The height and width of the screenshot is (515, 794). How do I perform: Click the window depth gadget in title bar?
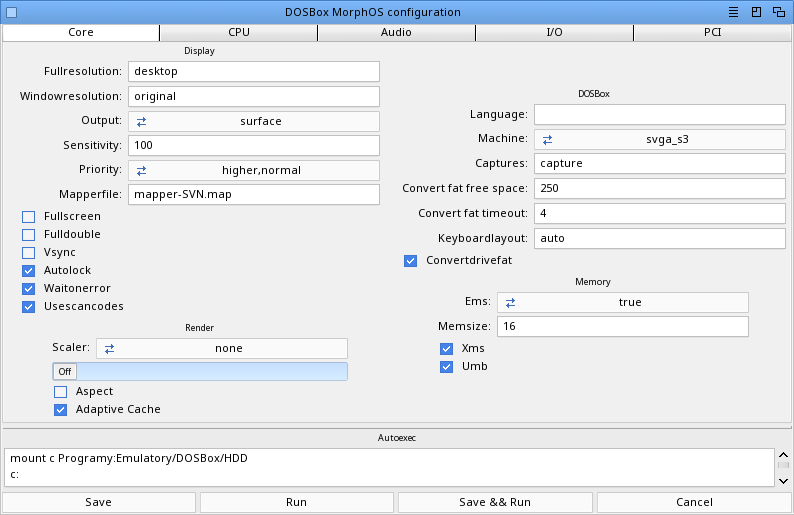tap(779, 12)
